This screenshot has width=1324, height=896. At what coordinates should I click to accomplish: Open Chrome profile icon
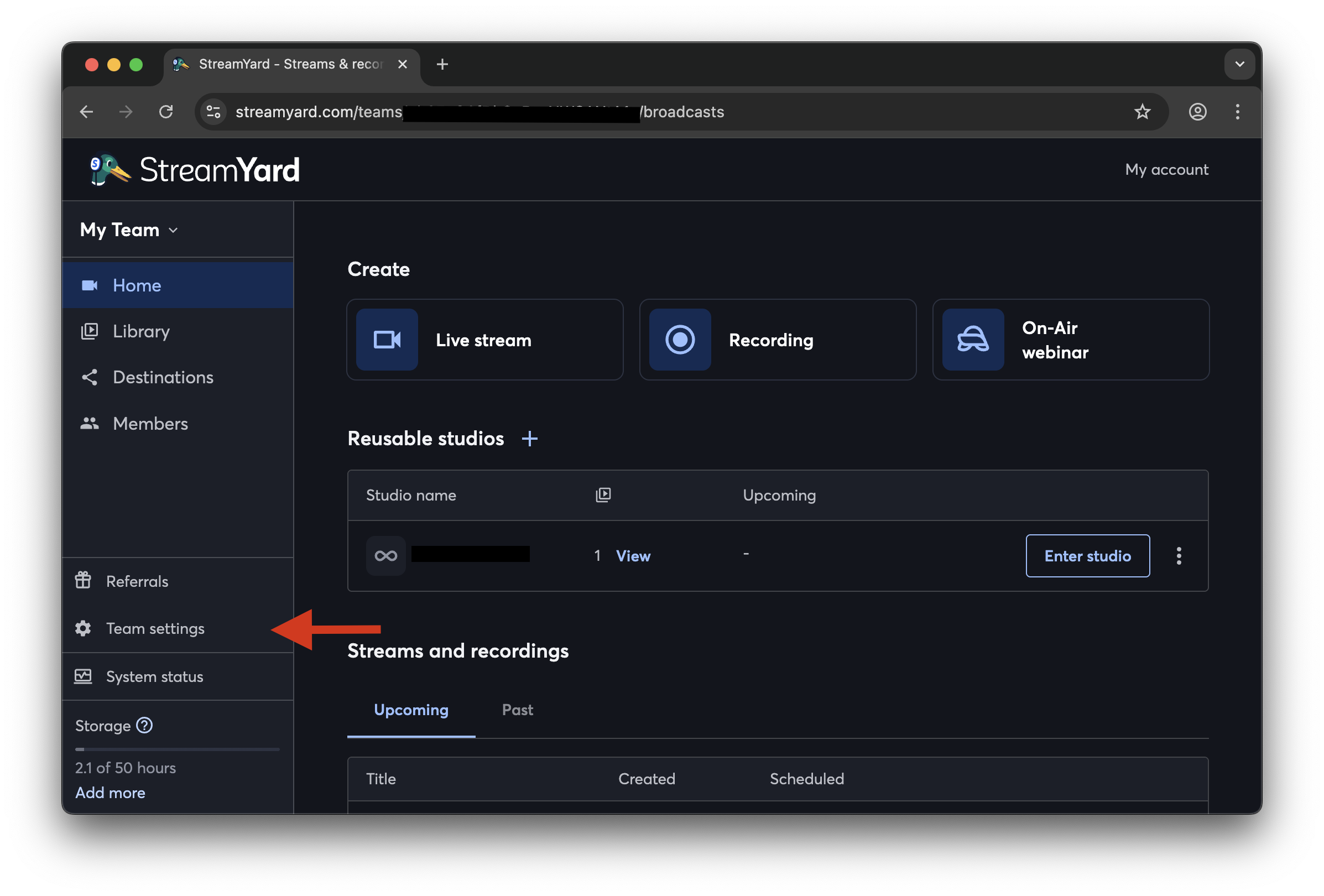tap(1197, 112)
